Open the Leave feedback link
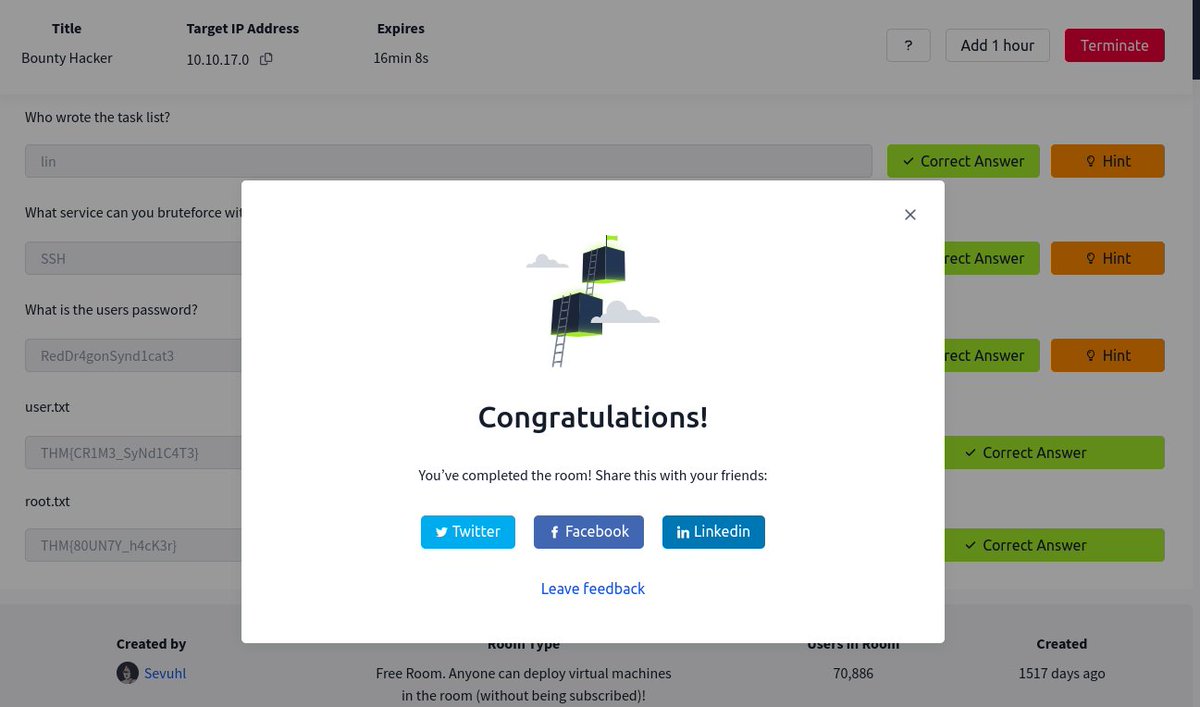The height and width of the screenshot is (707, 1200). pos(593,589)
